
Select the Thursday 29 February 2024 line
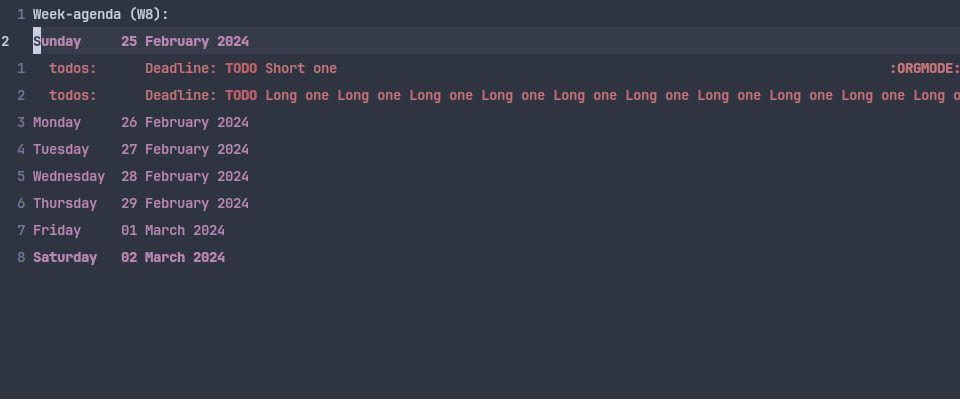(x=141, y=203)
